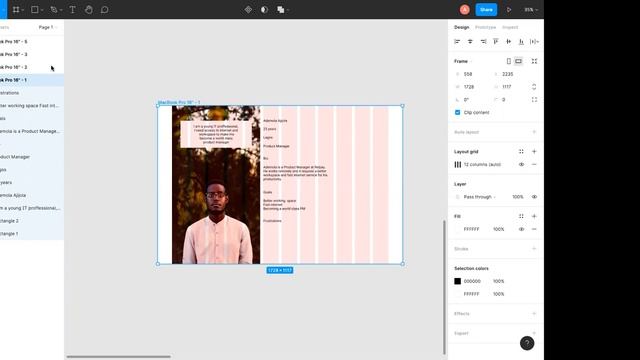Toggle the Clip content checkbox
640x360 pixels.
458,112
